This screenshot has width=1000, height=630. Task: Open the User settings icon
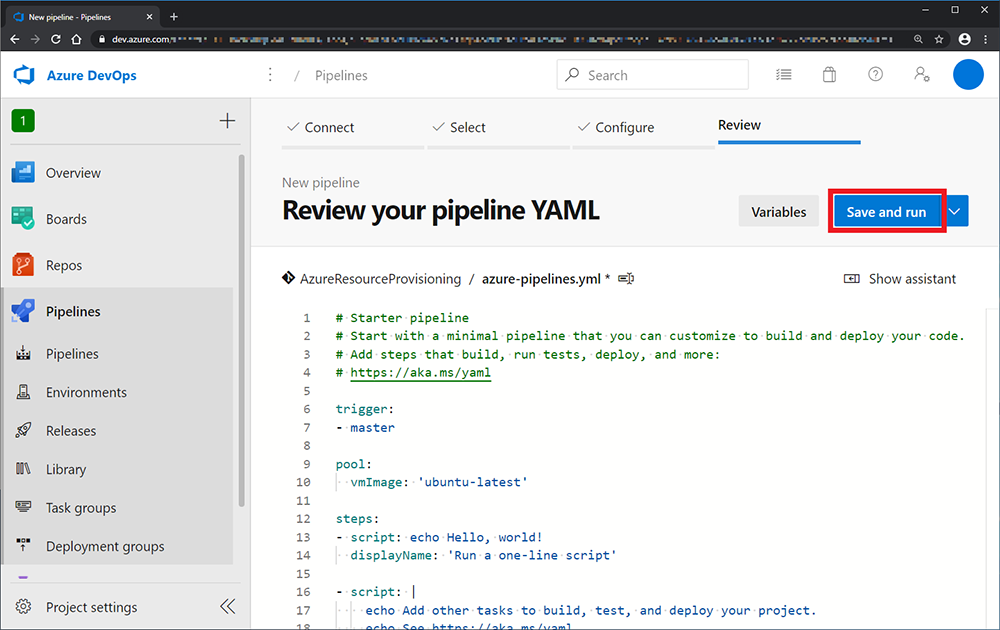922,75
